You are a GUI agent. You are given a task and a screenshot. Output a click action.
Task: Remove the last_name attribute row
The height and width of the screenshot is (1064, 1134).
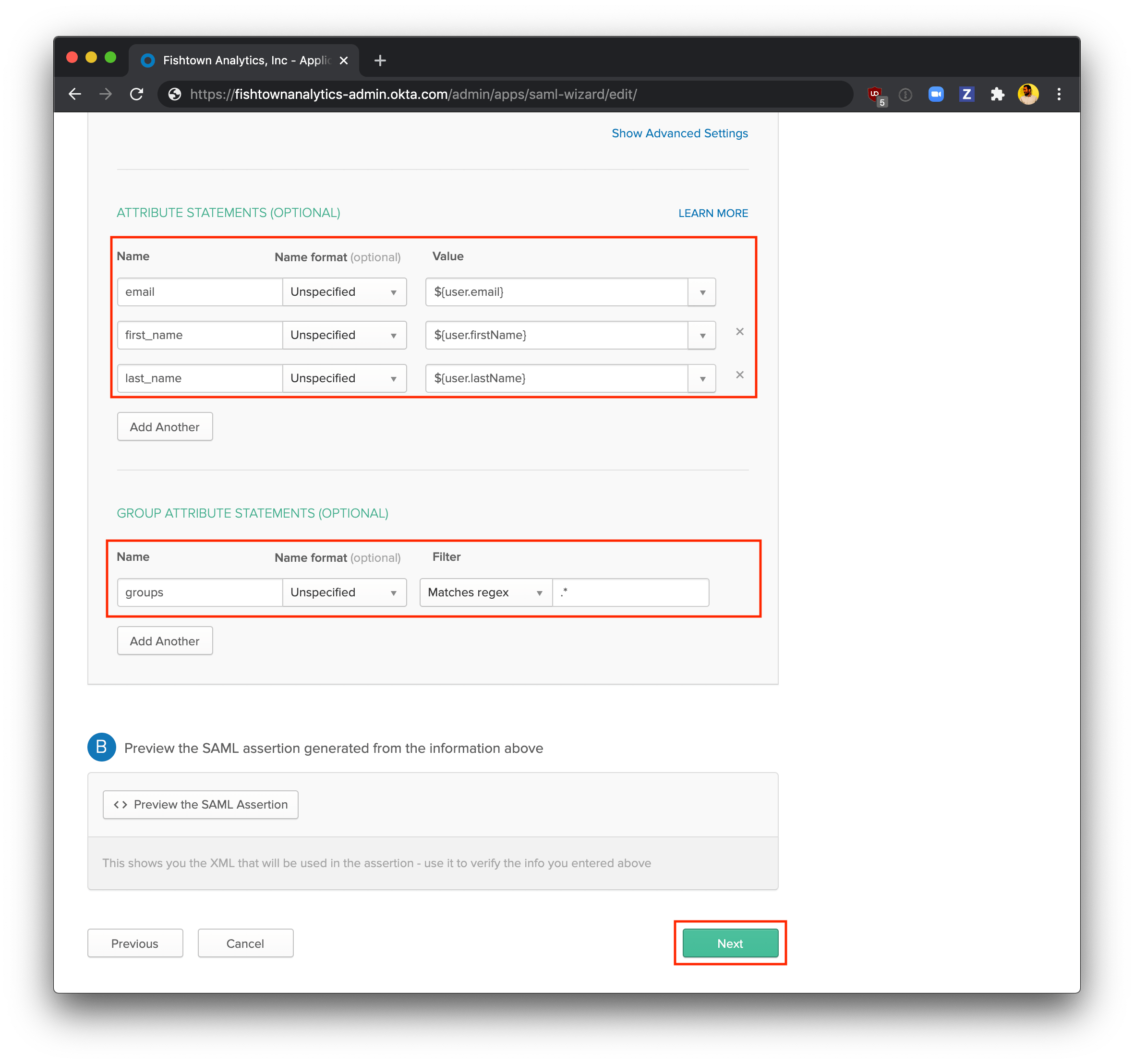click(x=739, y=375)
